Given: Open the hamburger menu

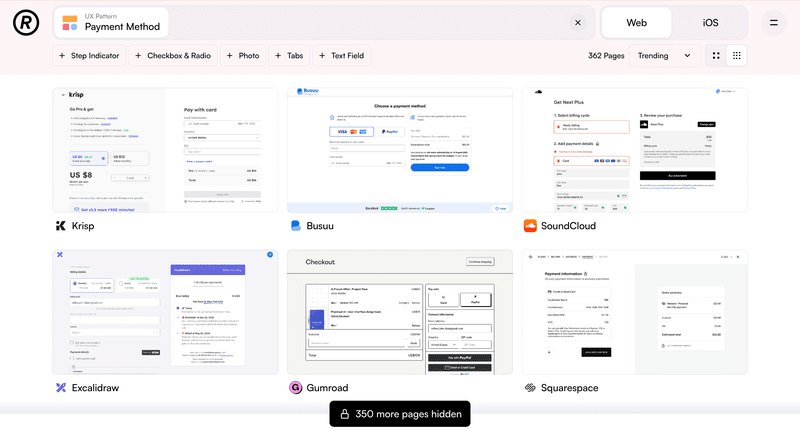Looking at the screenshot, I should click(x=772, y=22).
